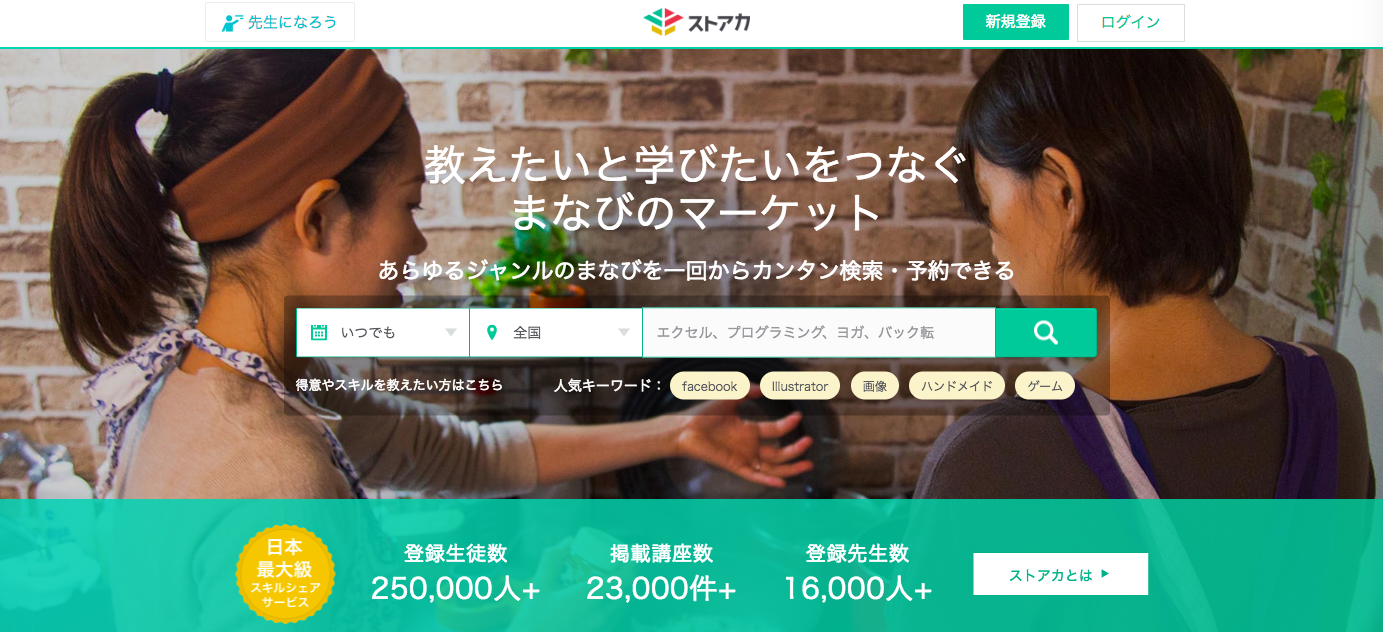Viewport: 1383px width, 632px height.
Task: Click the location pin icon
Action: click(491, 333)
